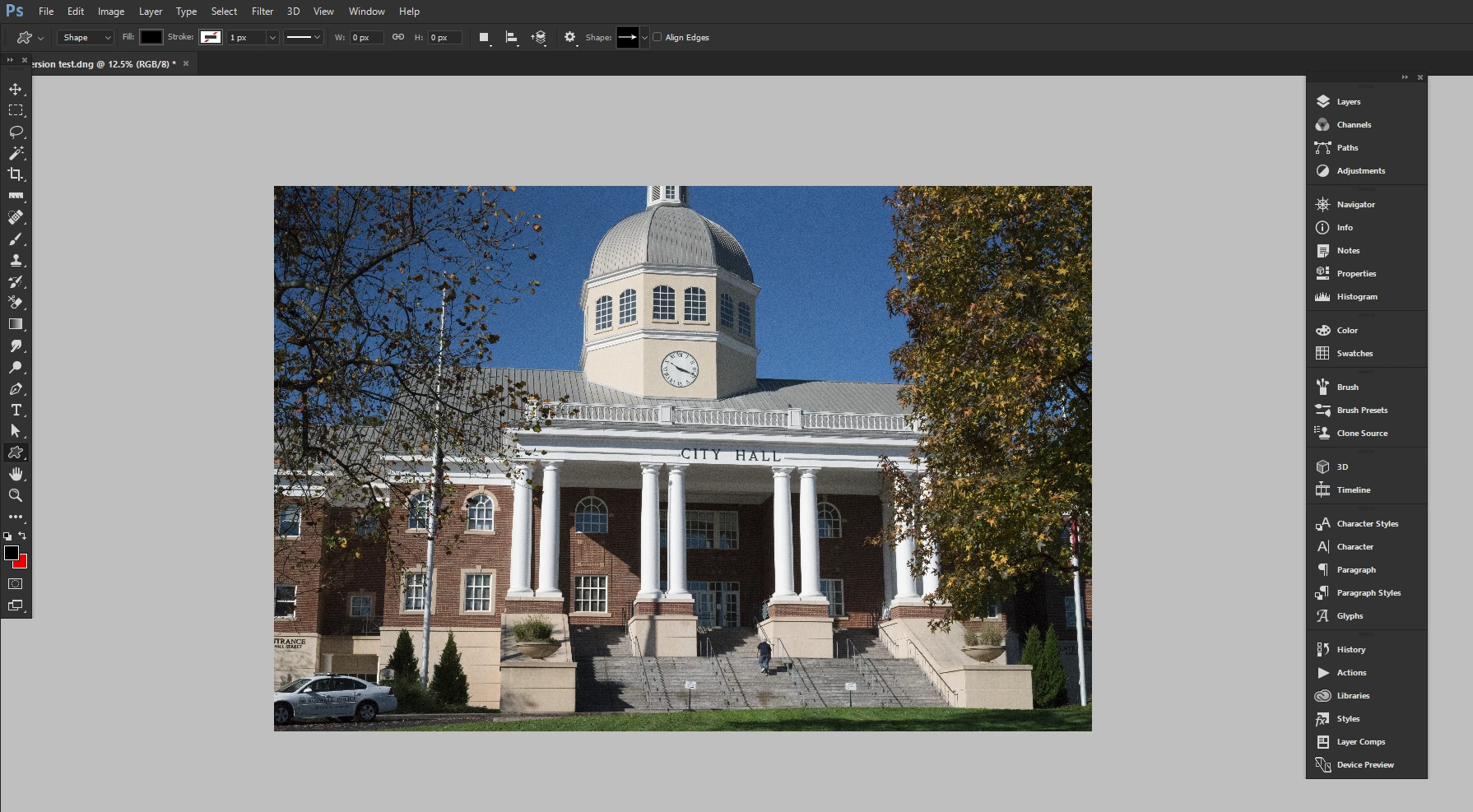This screenshot has width=1473, height=812.
Task: Select the Gradient tool
Action: pos(16,324)
